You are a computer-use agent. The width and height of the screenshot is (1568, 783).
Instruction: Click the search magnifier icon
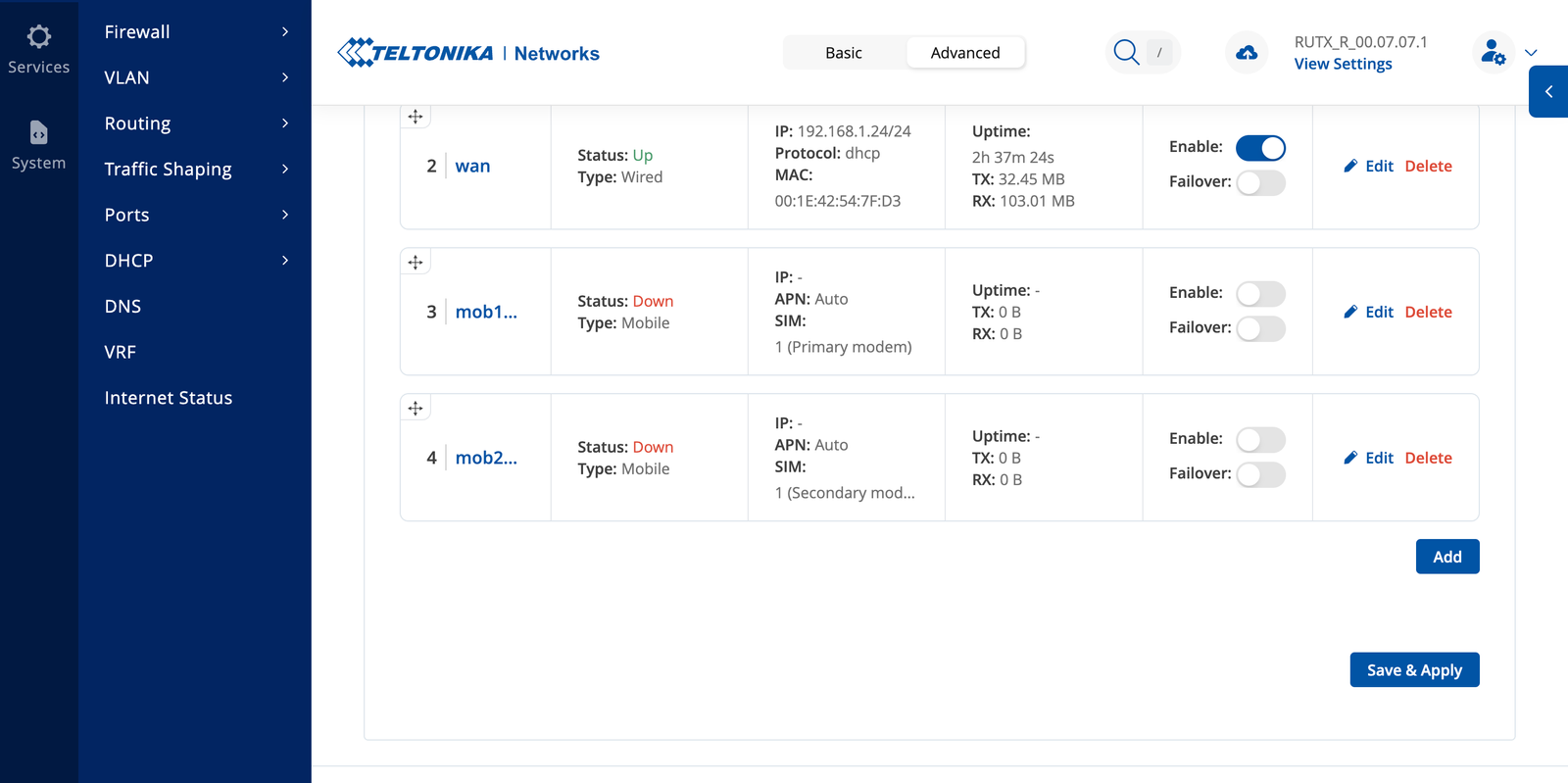click(1127, 52)
